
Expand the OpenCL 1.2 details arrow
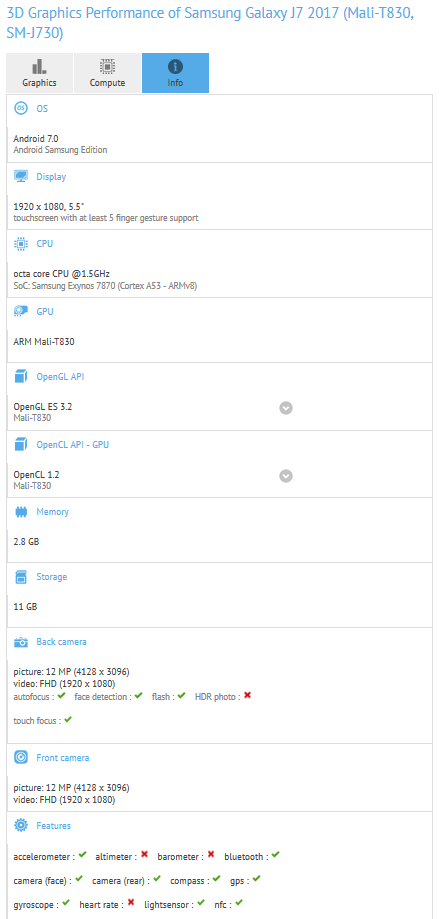(286, 476)
